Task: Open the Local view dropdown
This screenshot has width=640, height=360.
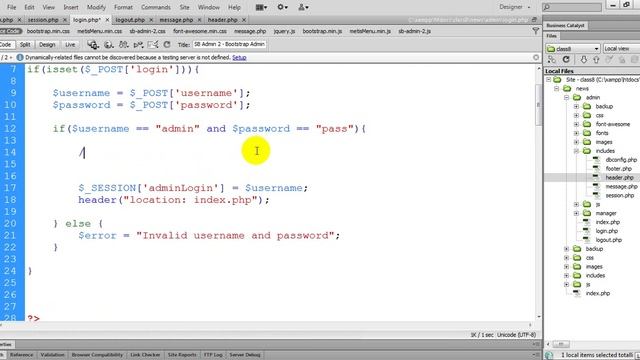Action: tap(621, 49)
